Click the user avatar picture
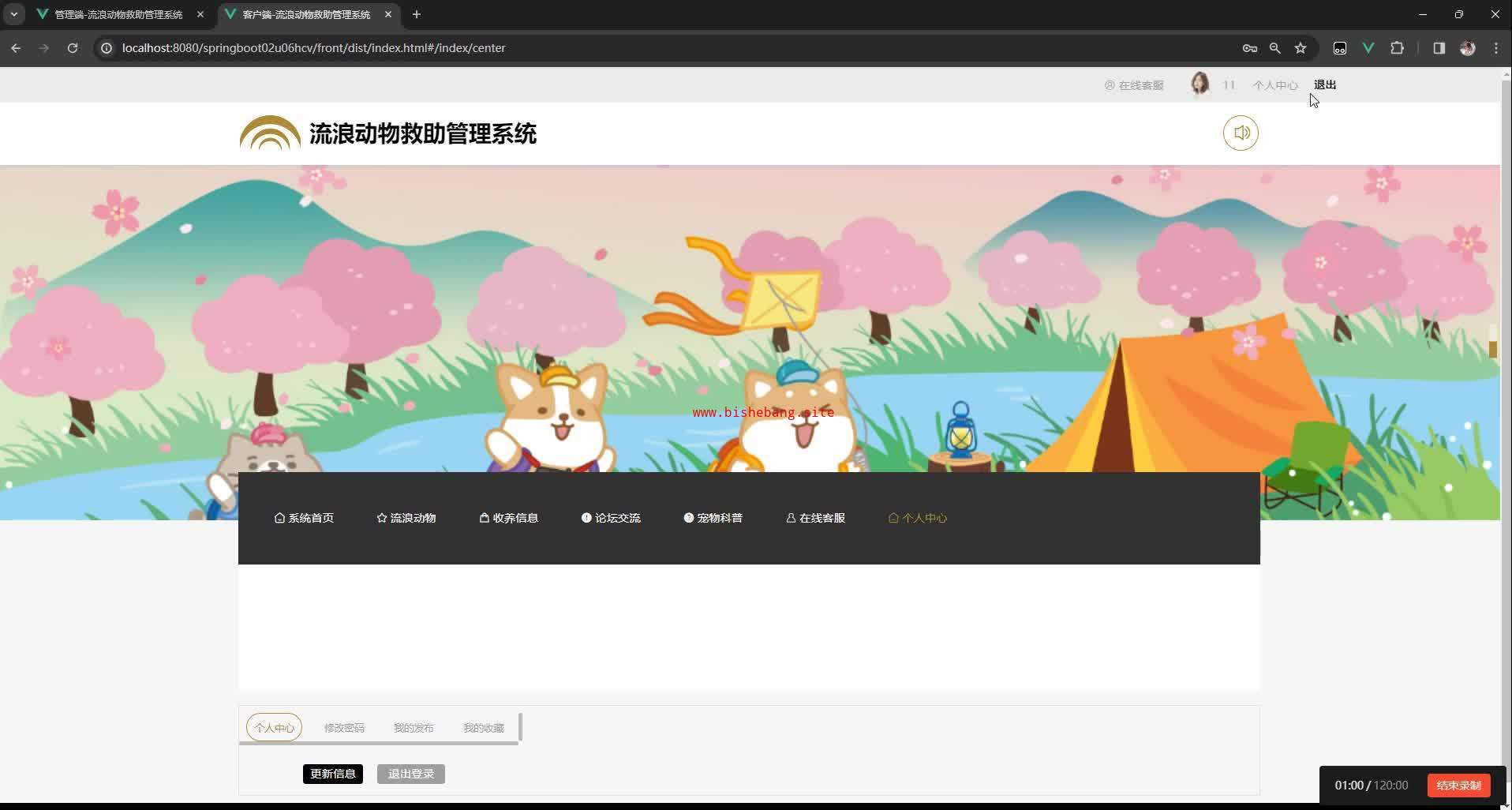Screen dimensions: 1512x810 [x=1199, y=84]
